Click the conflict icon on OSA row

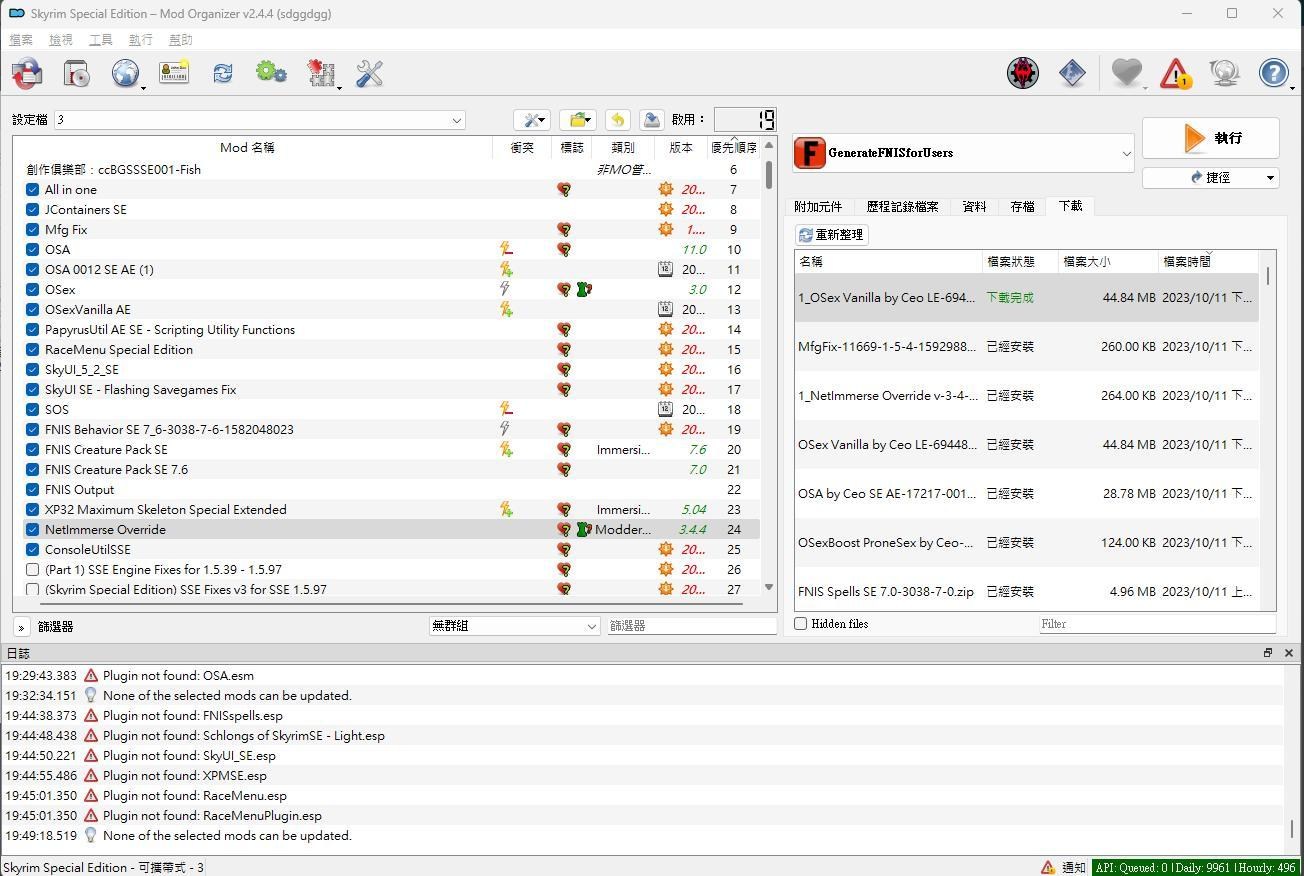pyautogui.click(x=506, y=249)
